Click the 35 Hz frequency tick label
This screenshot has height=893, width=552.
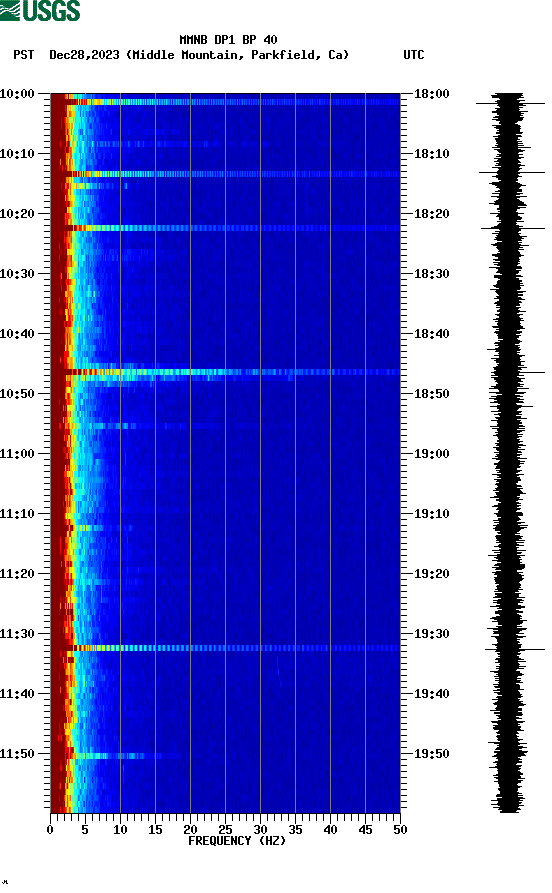coord(295,830)
